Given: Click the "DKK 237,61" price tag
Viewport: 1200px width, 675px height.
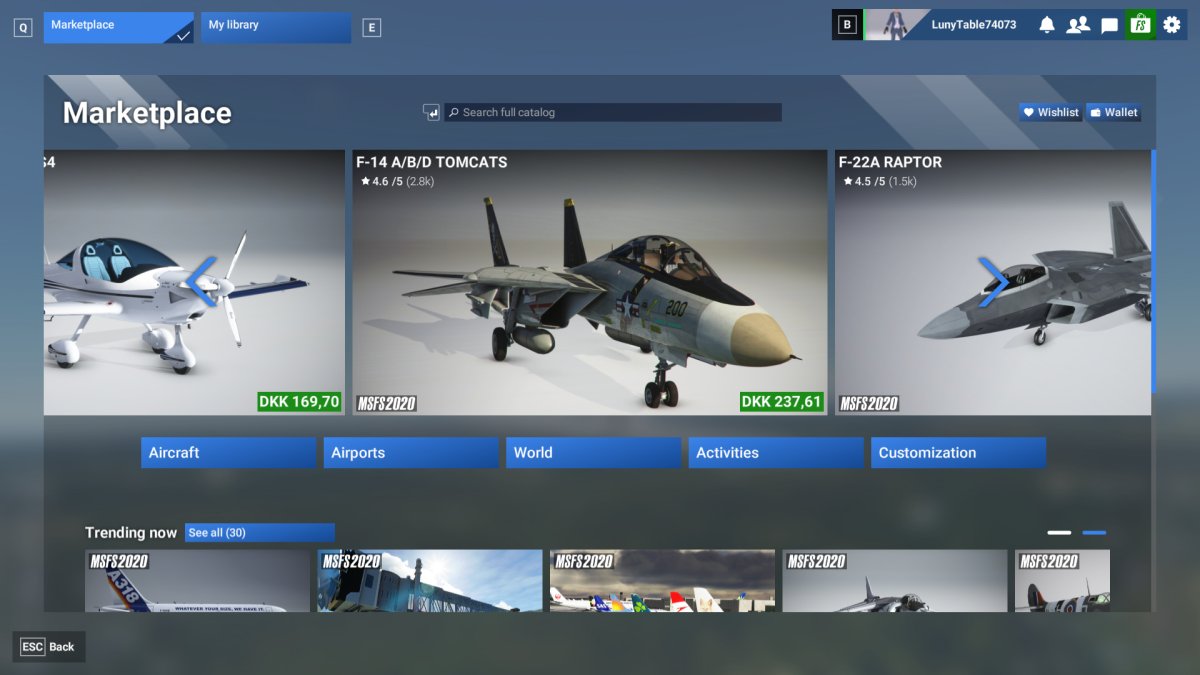Looking at the screenshot, I should [x=782, y=402].
